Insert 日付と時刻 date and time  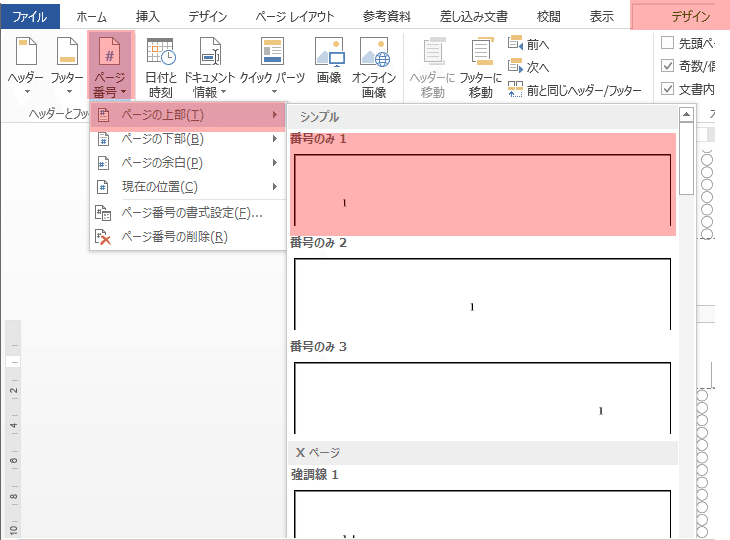pos(161,68)
